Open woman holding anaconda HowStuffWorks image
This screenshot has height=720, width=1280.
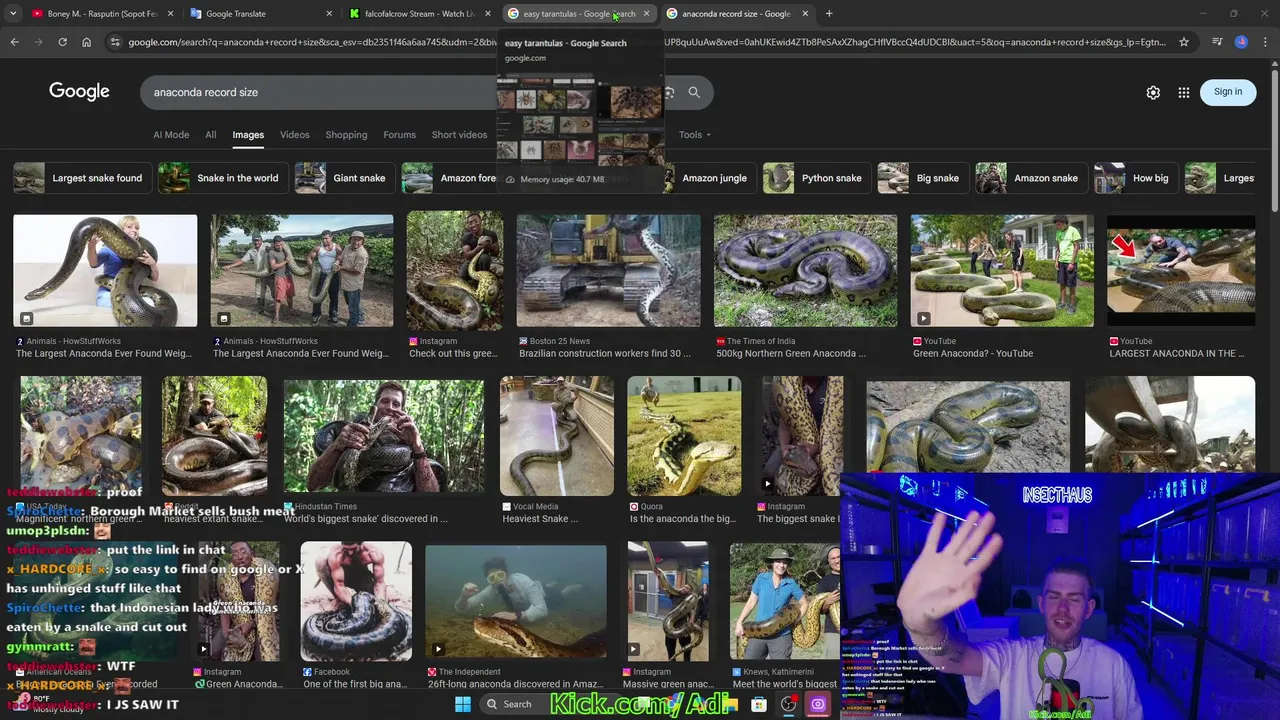105,270
